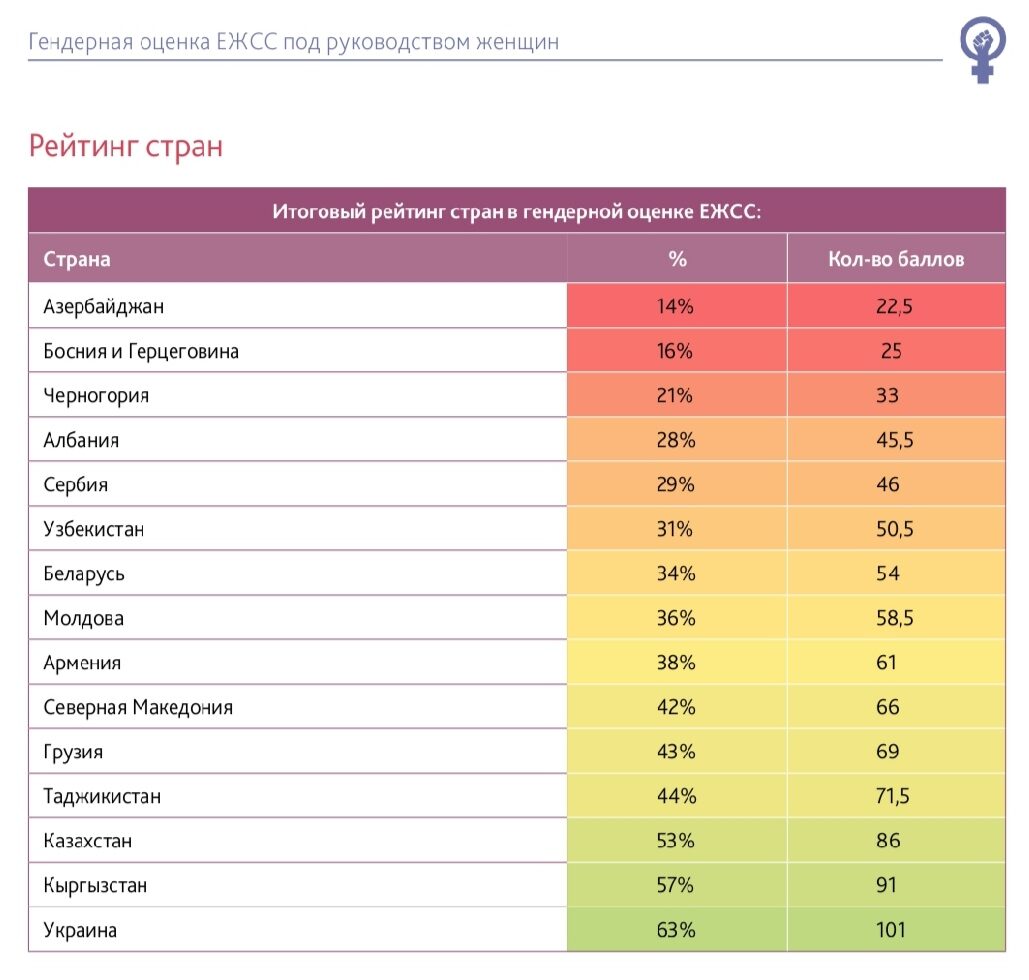Select the 101 score cell for Украина
Viewport: 1029px width, 980px height.
coord(889,930)
